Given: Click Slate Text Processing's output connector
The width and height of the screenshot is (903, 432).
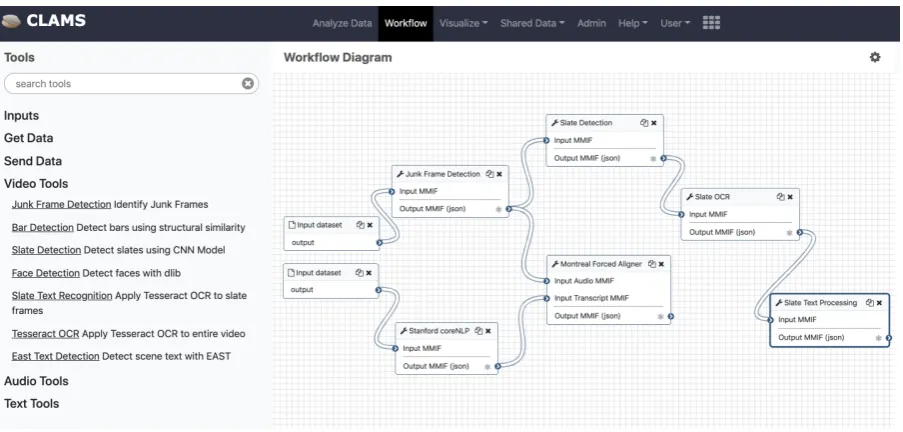Looking at the screenshot, I should (x=889, y=338).
